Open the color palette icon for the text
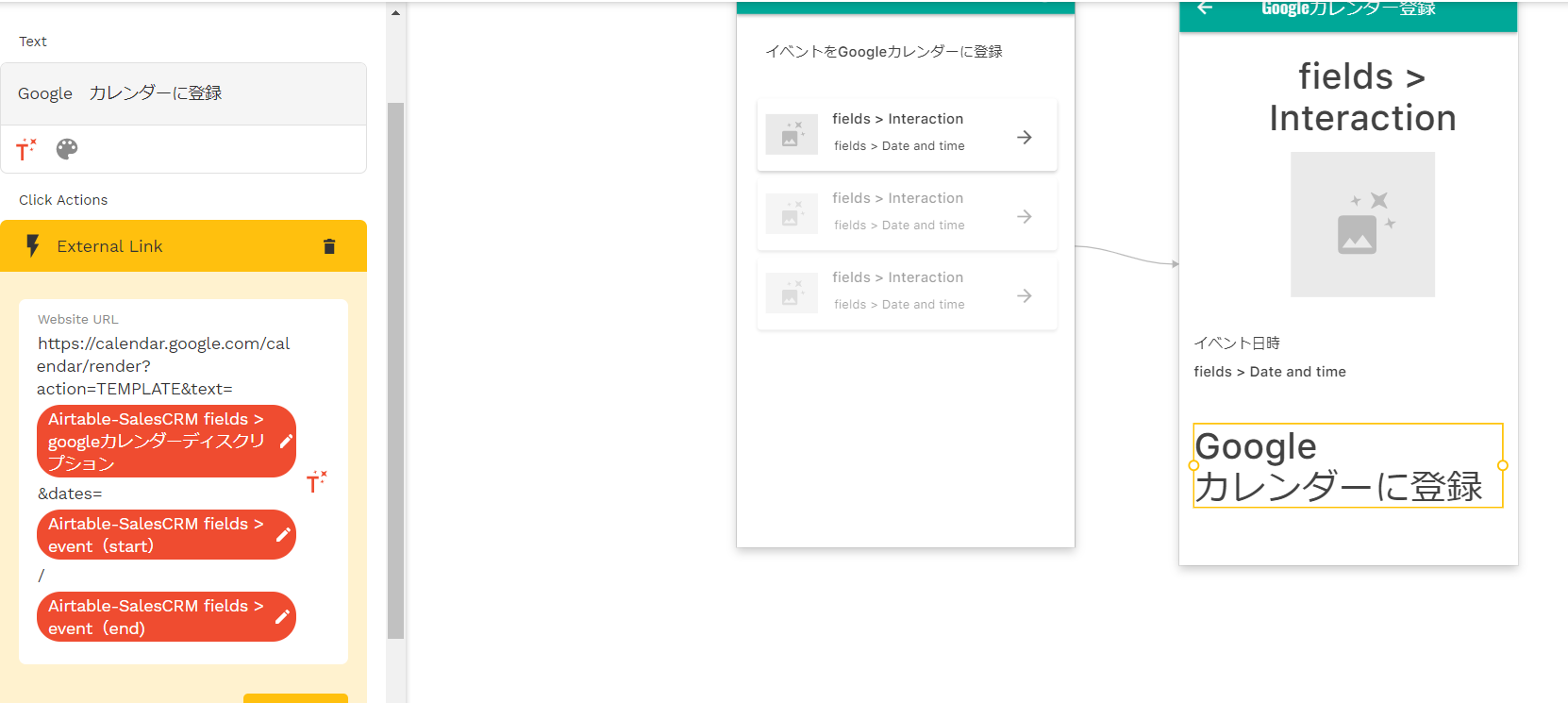The image size is (1568, 703). pyautogui.click(x=67, y=149)
